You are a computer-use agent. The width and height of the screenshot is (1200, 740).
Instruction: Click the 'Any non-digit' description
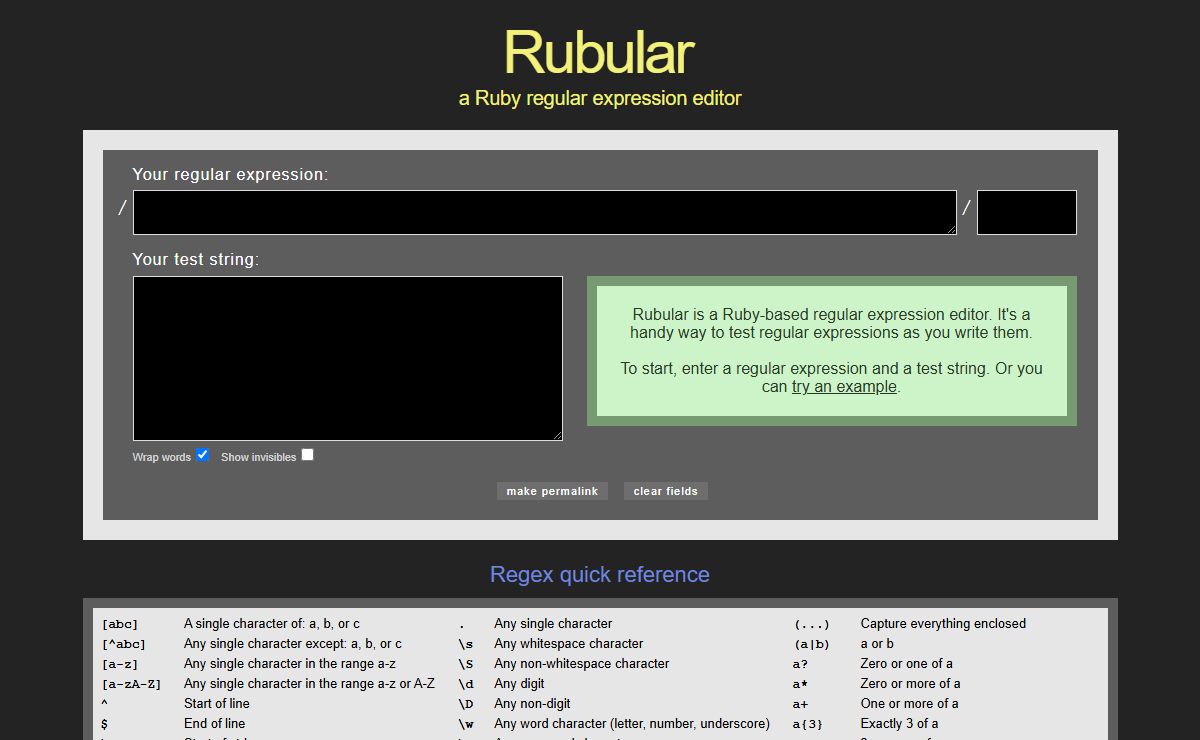coord(532,704)
